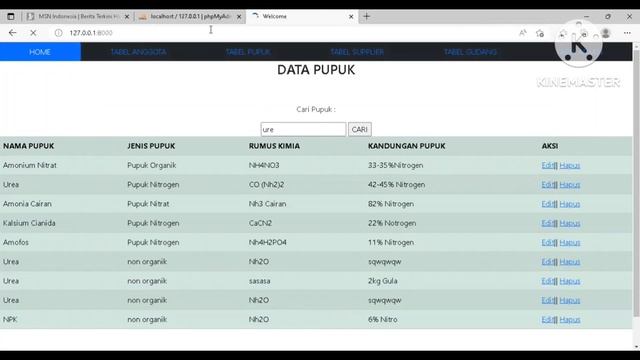
Task: Click Hapus for Urea CO (Nh2)2 row
Action: [570, 184]
